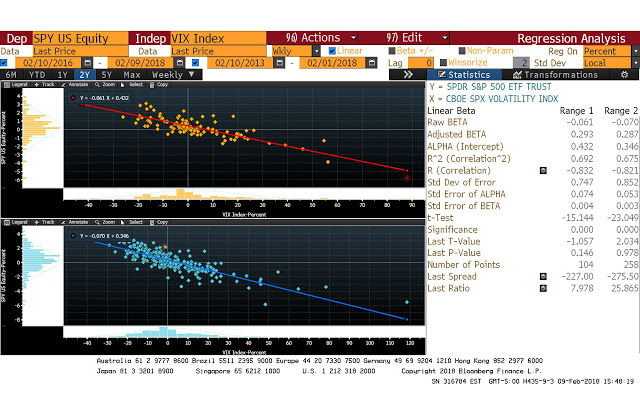Click the chart icon beside Last Spread
Viewport: 640px width, 394px height.
click(543, 276)
